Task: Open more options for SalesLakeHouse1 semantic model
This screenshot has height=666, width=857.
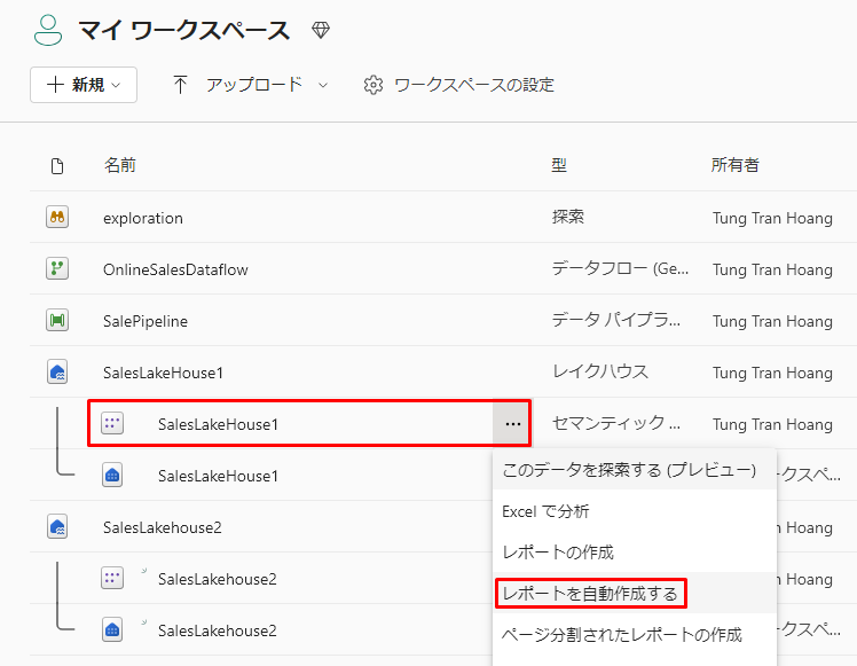Action: 513,424
